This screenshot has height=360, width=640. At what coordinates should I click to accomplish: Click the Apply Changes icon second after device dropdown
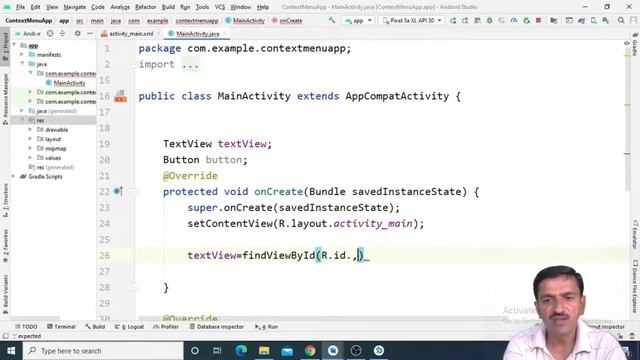[x=465, y=20]
